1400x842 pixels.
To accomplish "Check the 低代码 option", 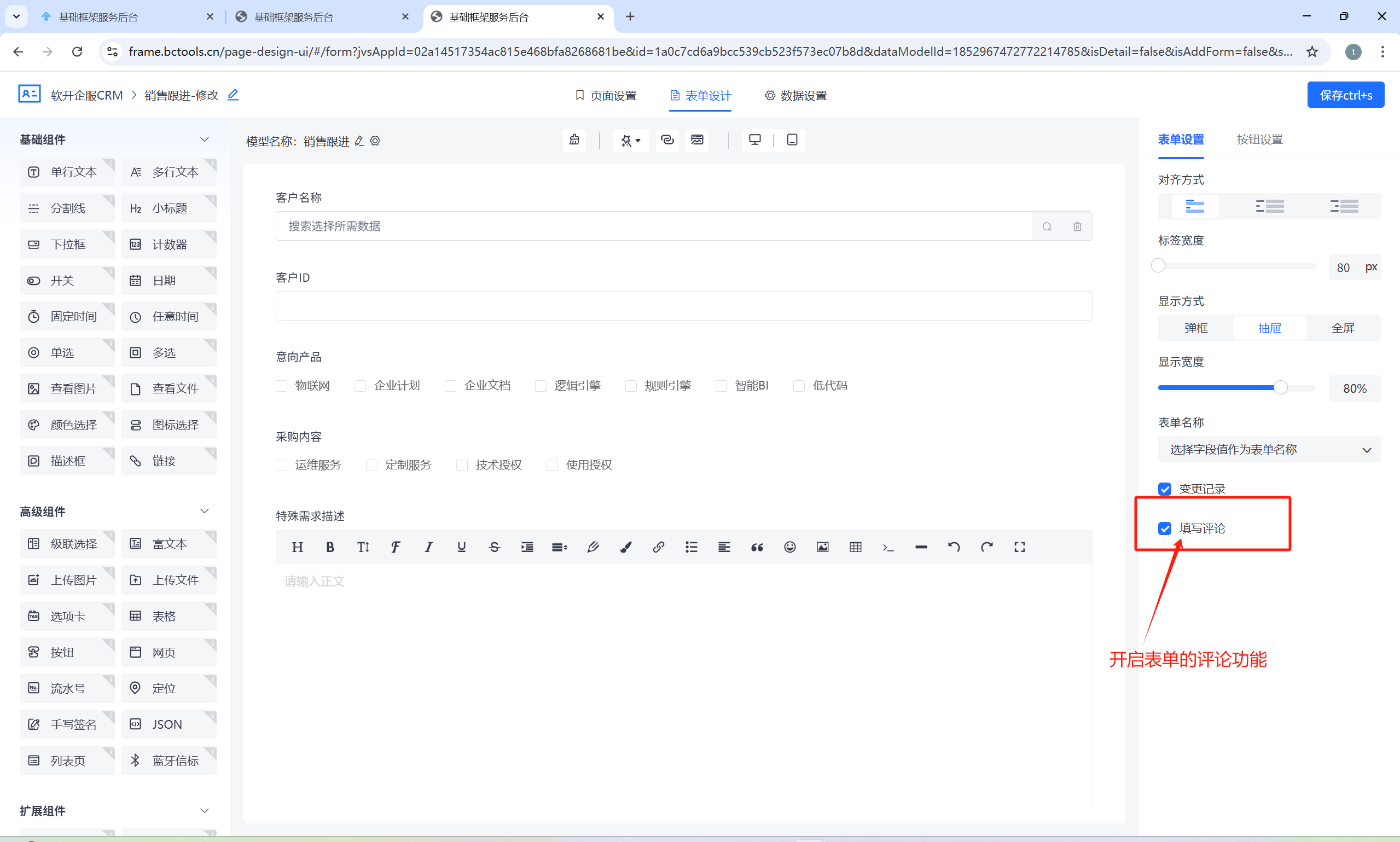I will pos(799,386).
